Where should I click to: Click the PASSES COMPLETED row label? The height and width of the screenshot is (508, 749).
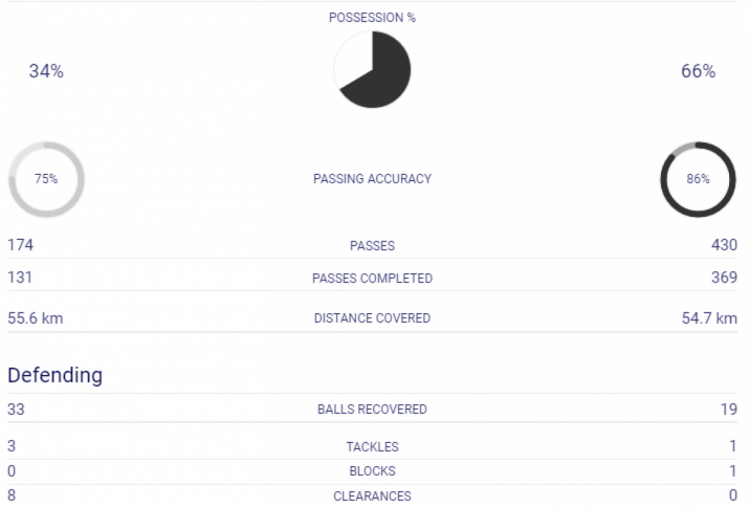(372, 278)
